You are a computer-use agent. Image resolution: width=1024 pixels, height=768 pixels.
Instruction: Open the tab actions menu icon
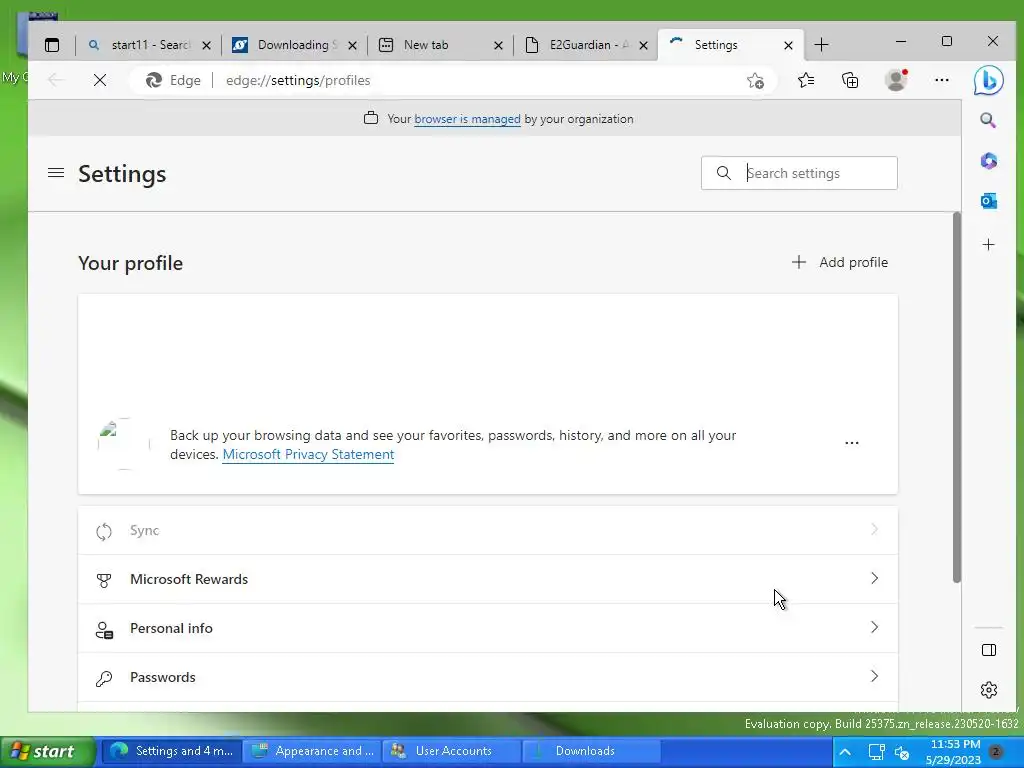click(52, 45)
